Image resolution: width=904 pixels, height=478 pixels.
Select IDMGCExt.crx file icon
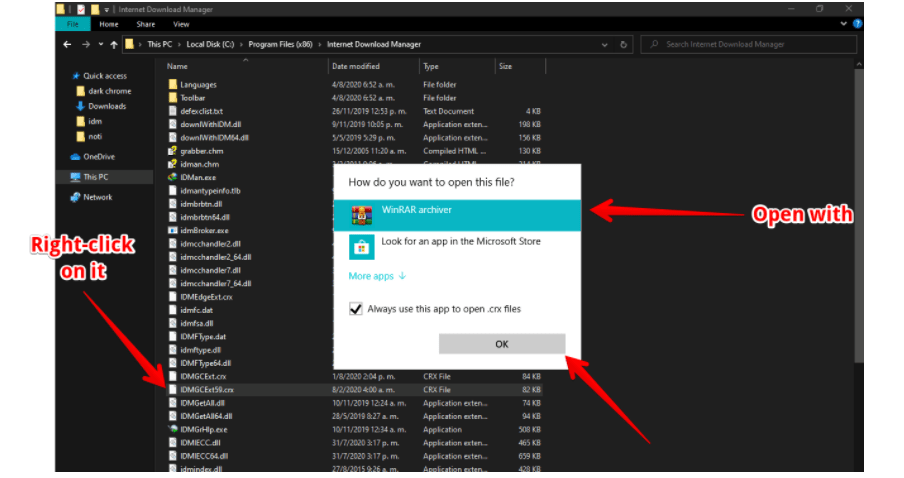pyautogui.click(x=172, y=376)
